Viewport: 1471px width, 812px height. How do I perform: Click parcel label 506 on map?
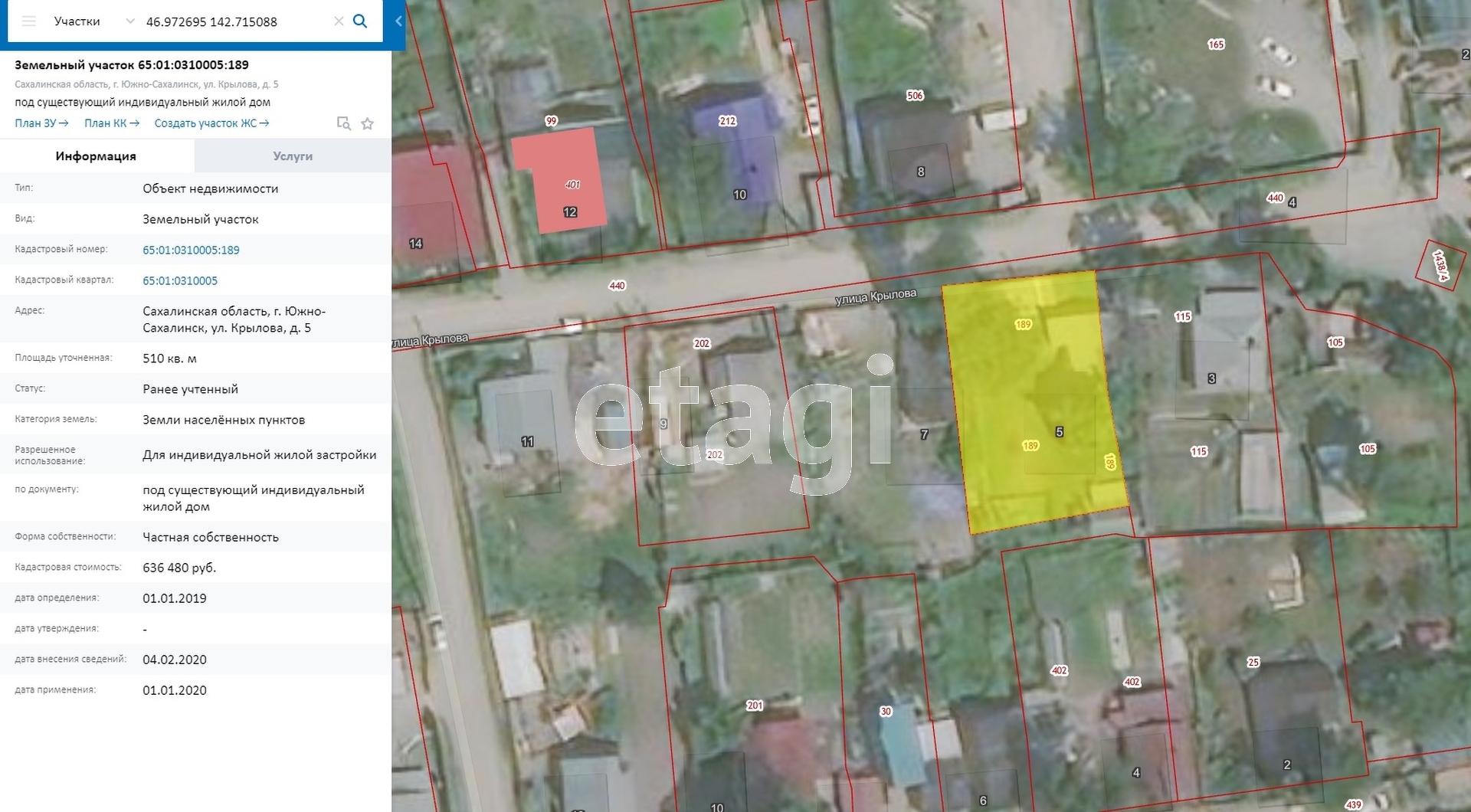[x=915, y=96]
